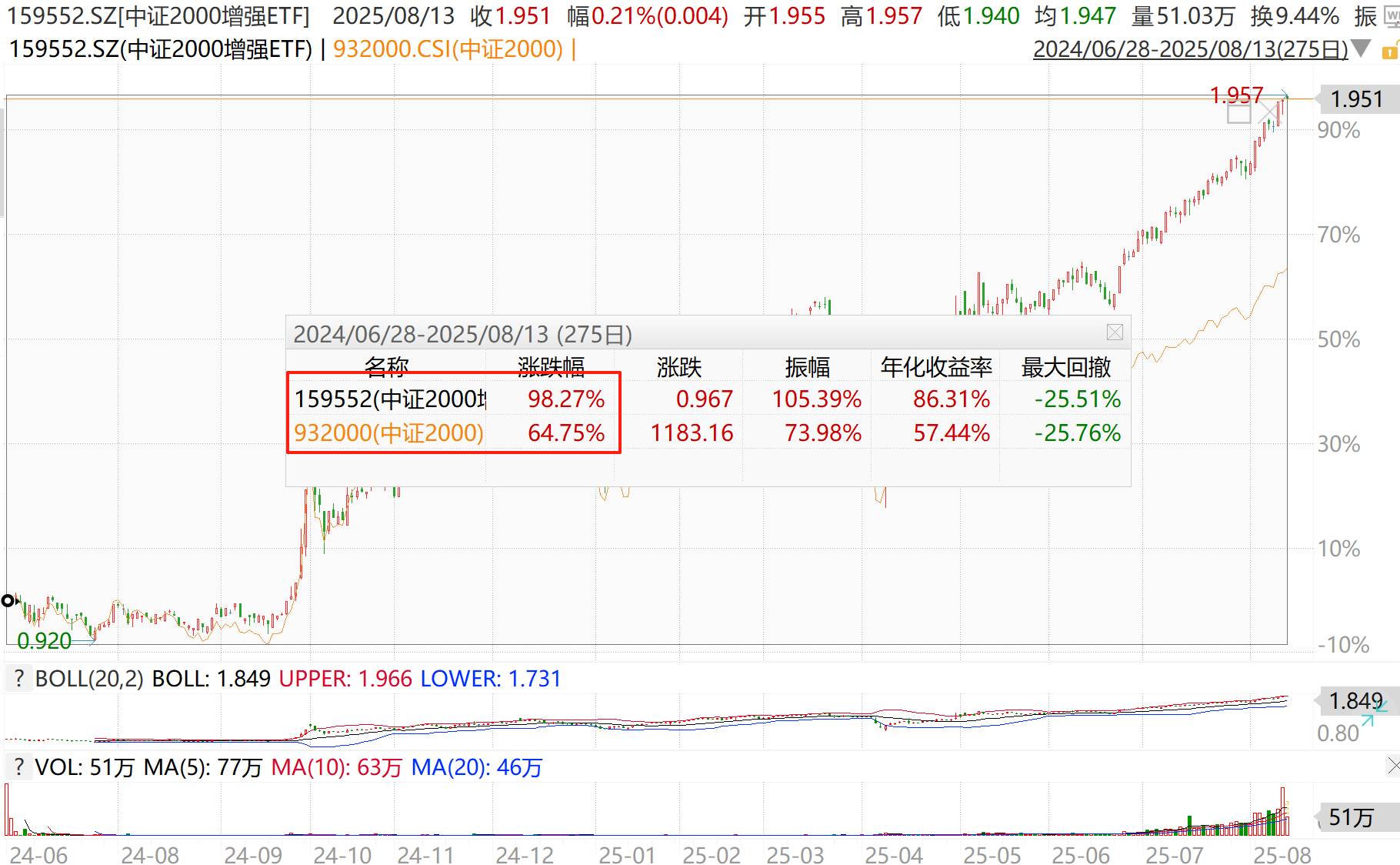Click the circle start marker on chart's left edge

click(8, 600)
